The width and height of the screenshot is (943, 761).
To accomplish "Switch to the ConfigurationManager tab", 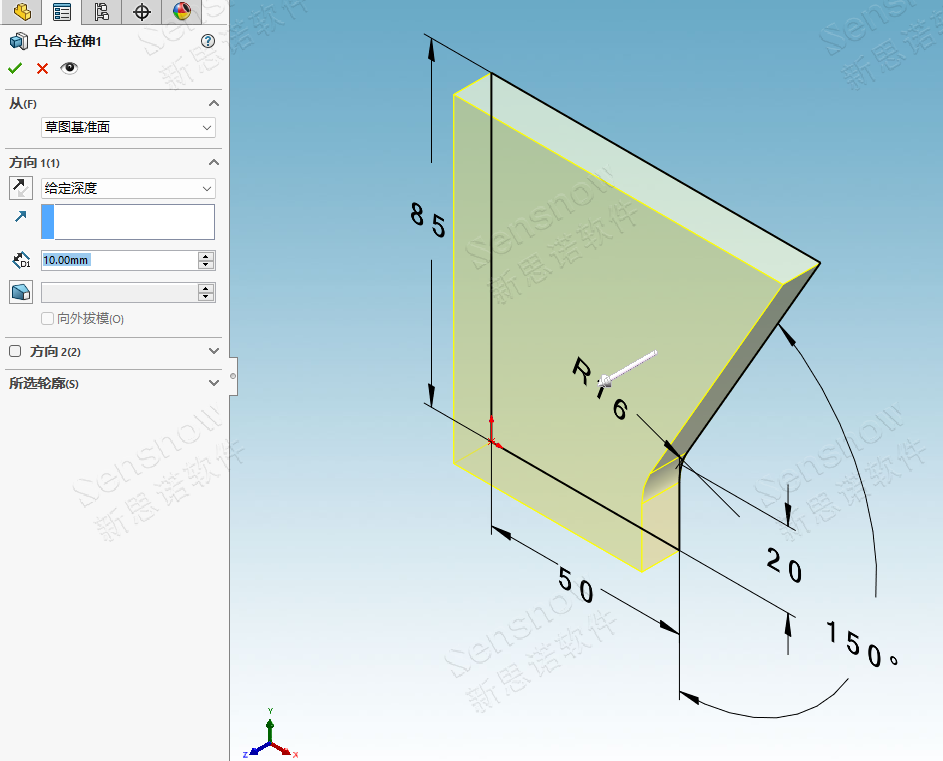I will coord(101,12).
